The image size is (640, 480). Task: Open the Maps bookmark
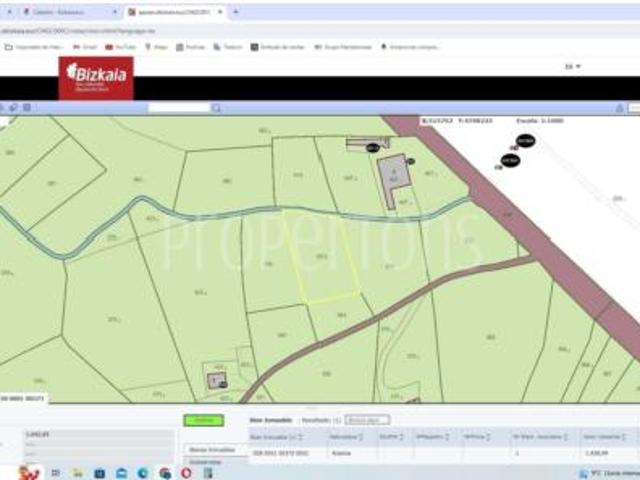(x=156, y=47)
